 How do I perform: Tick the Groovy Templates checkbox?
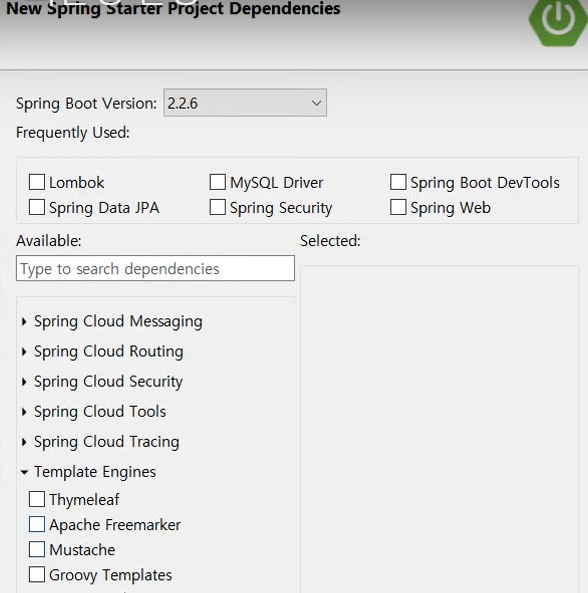37,575
